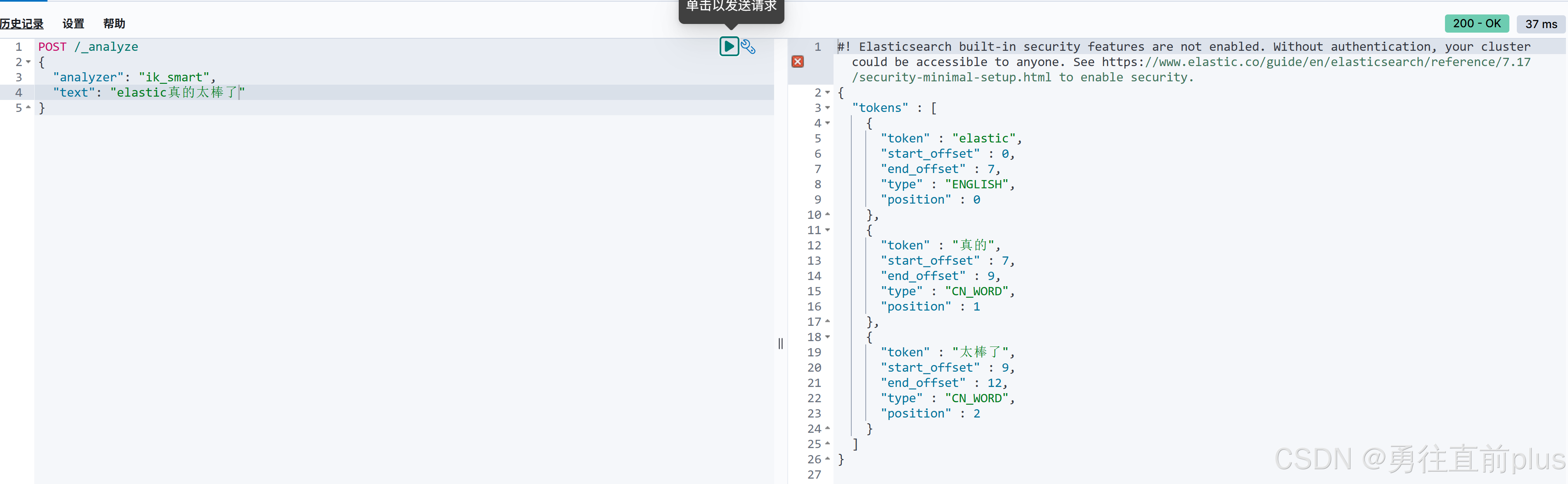Click the panel resize divider handle
Screen dimensions: 1568x484
click(x=780, y=343)
